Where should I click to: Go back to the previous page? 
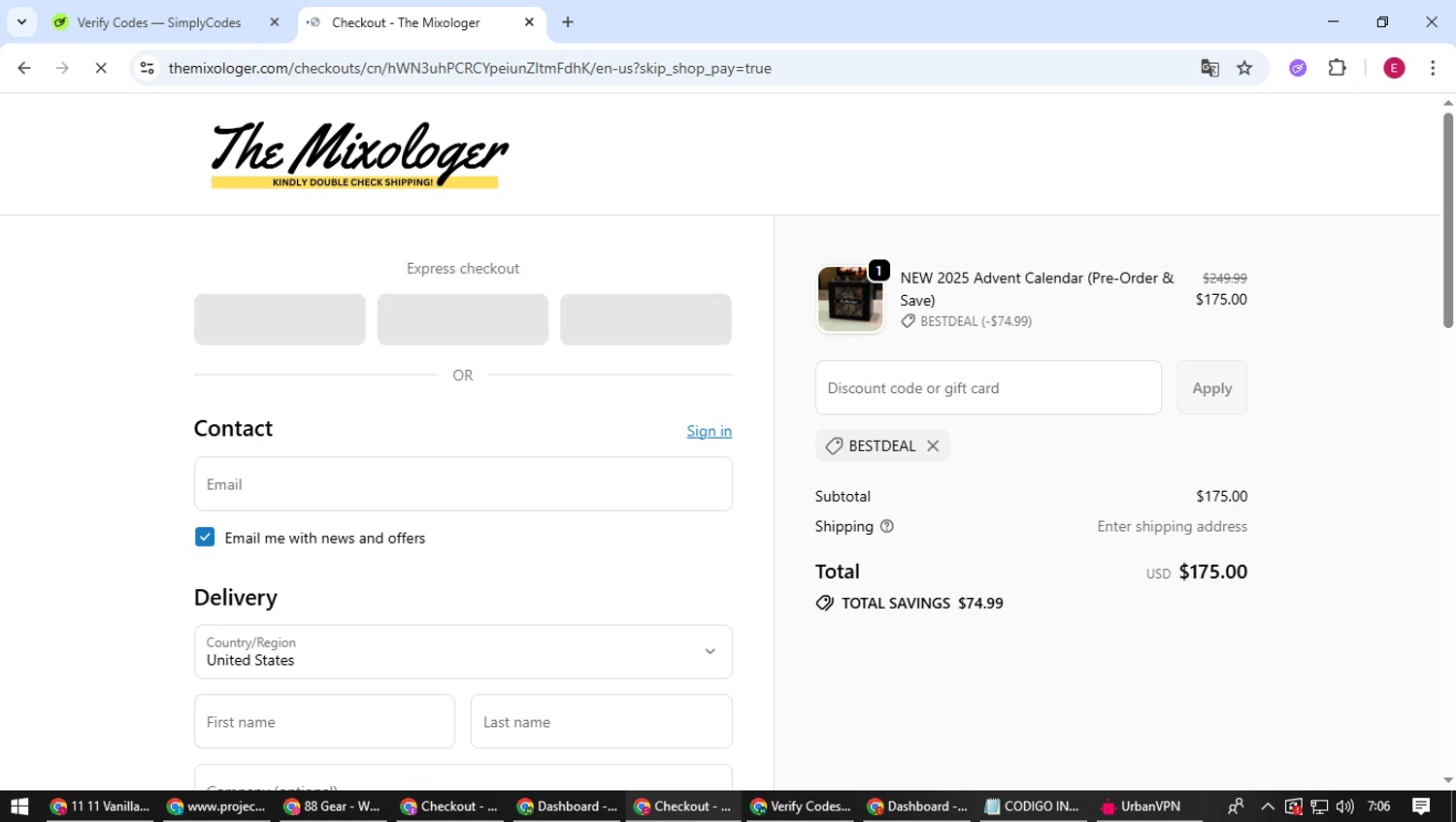click(x=24, y=68)
